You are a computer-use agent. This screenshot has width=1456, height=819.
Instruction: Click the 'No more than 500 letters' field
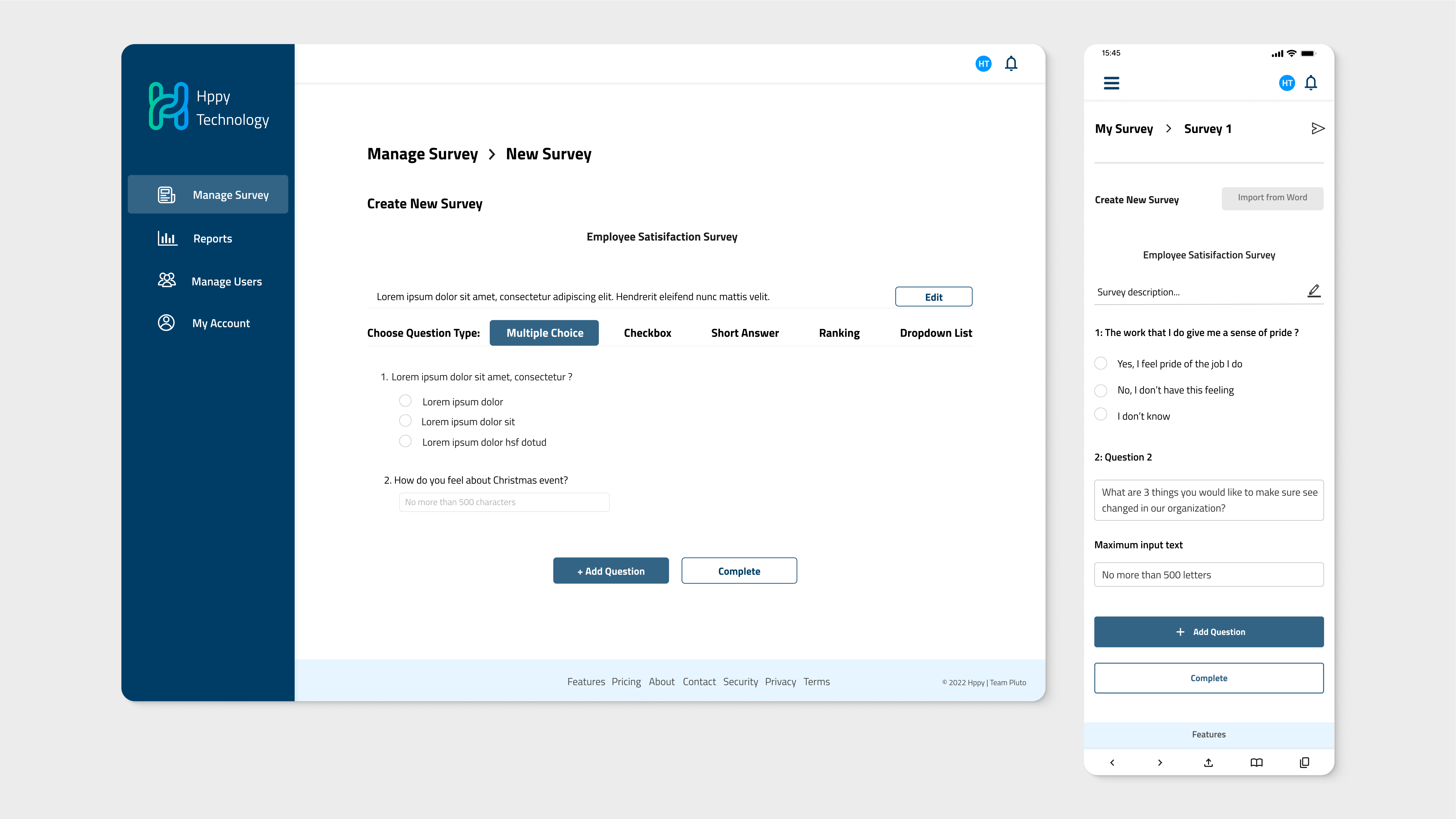click(x=1209, y=575)
